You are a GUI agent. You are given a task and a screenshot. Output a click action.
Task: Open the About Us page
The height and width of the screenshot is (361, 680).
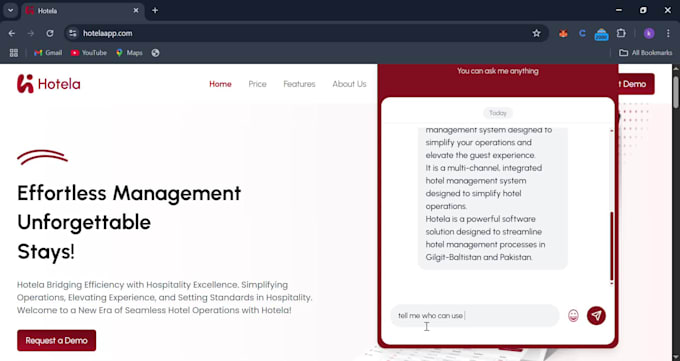pos(349,84)
